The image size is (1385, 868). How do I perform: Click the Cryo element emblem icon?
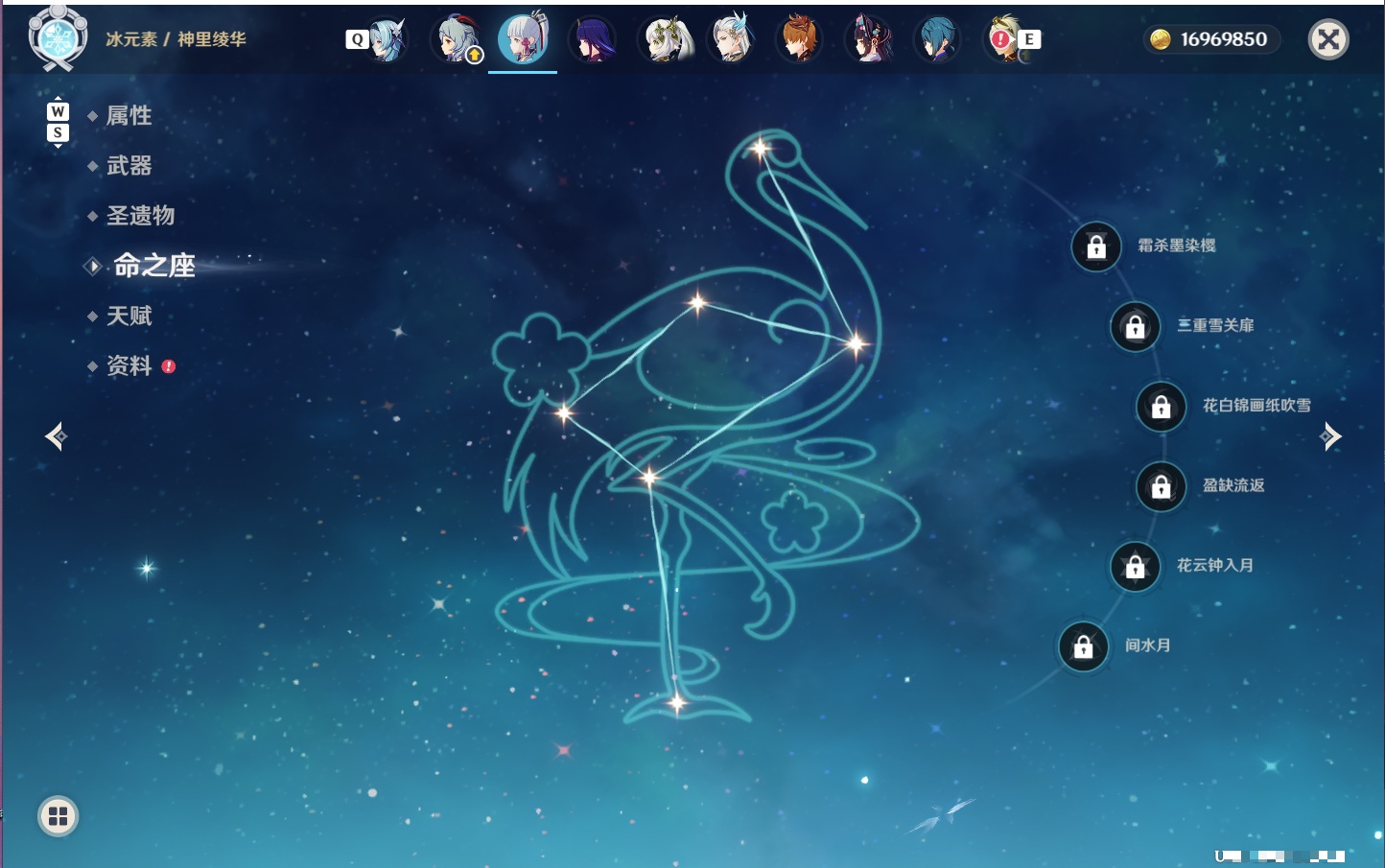(58, 38)
